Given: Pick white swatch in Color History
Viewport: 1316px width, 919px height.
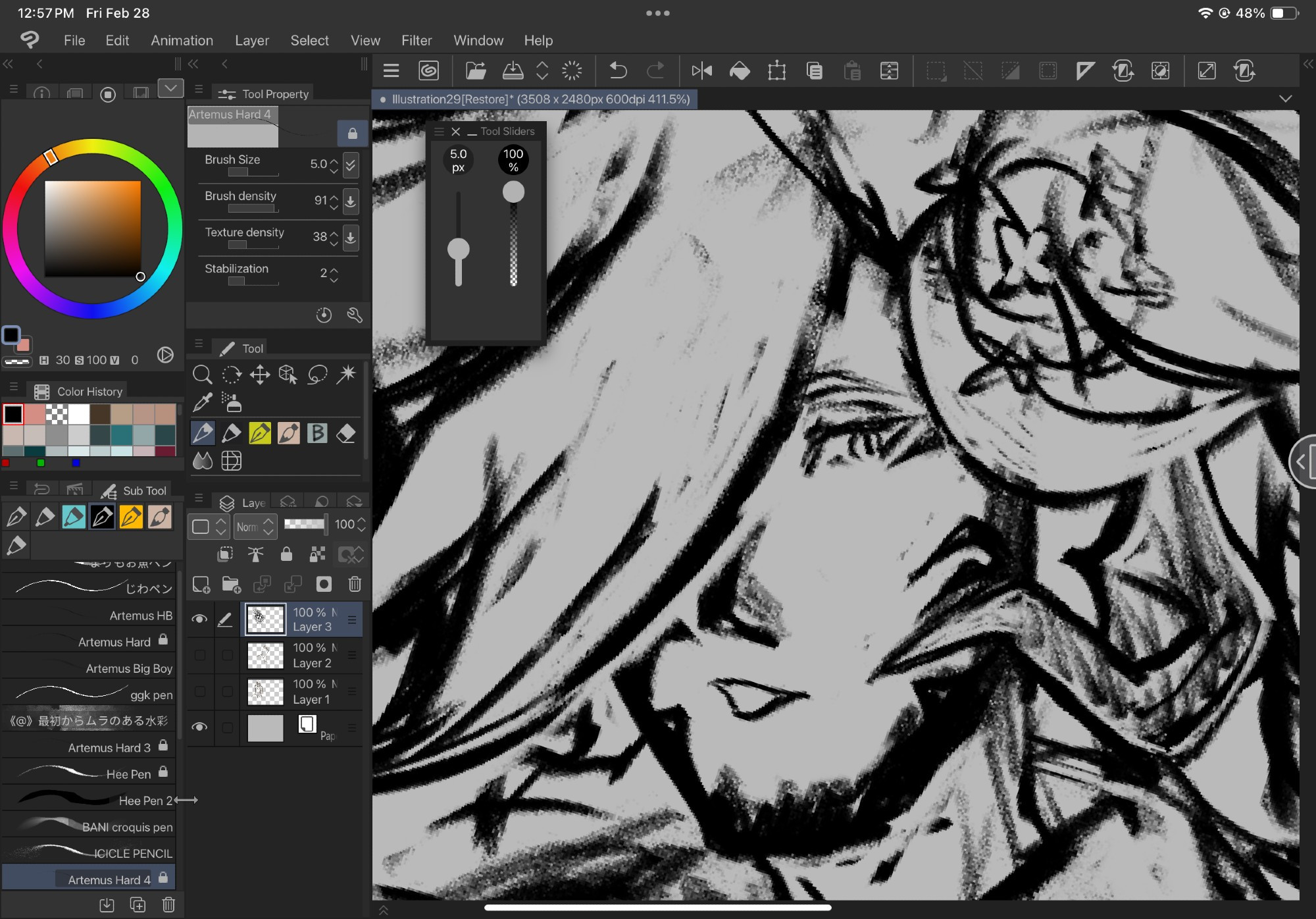Looking at the screenshot, I should click(78, 414).
